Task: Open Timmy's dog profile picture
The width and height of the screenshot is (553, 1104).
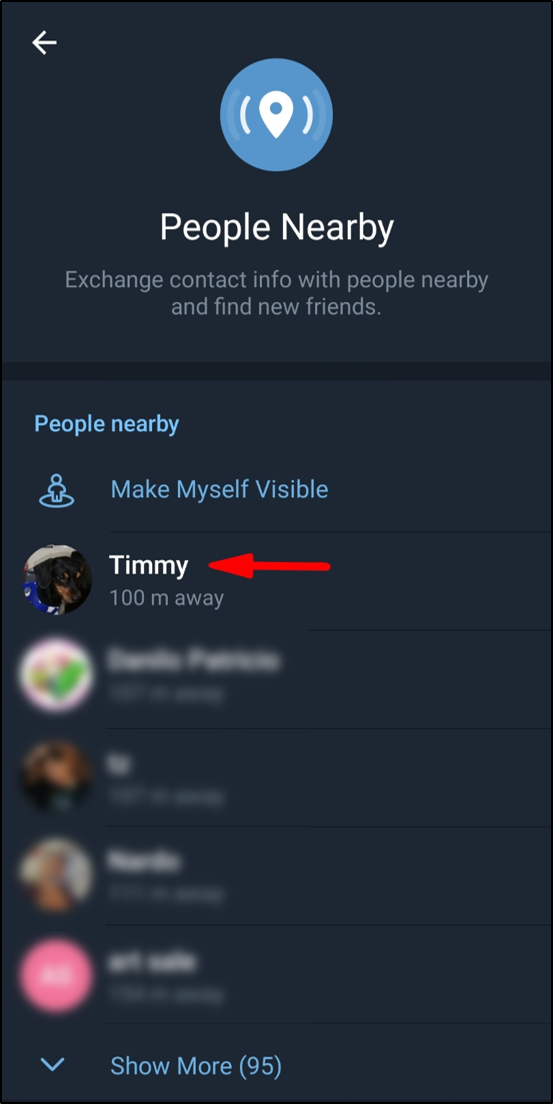Action: click(x=57, y=579)
